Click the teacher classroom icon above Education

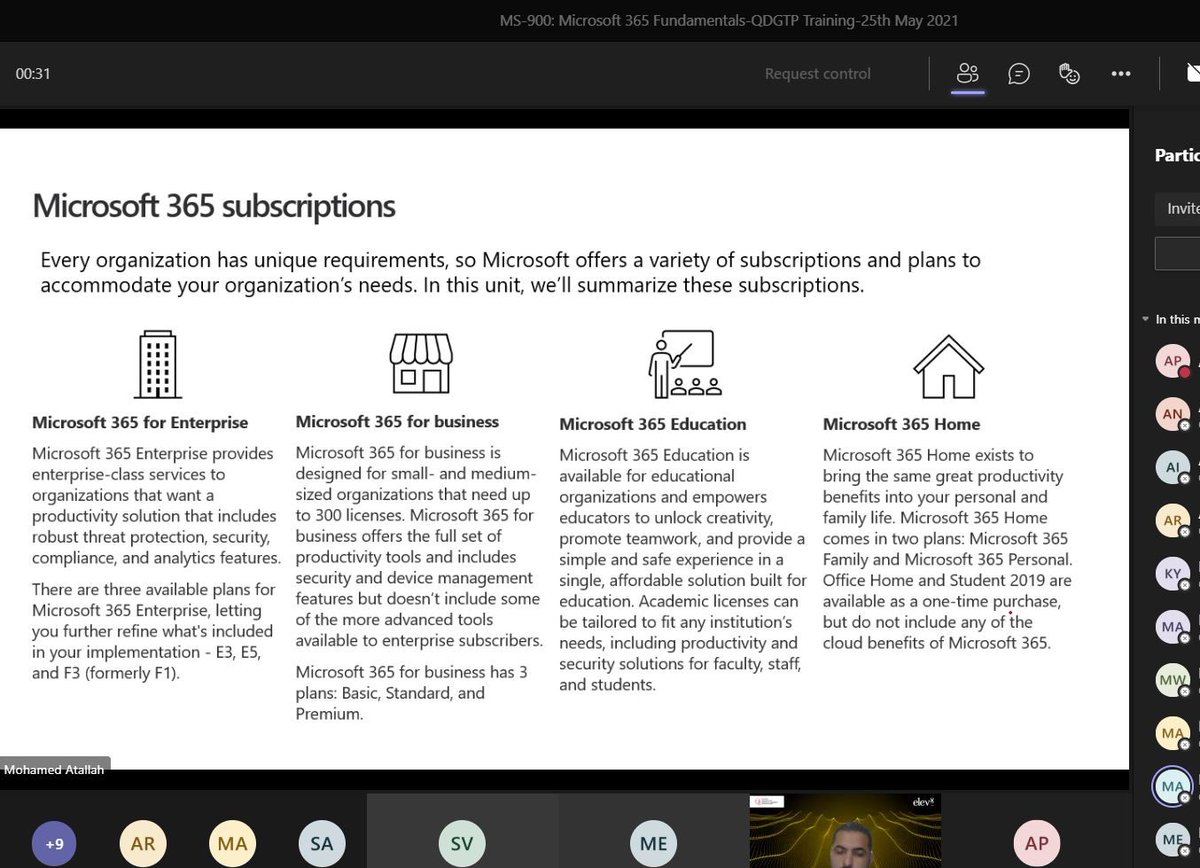pyautogui.click(x=684, y=365)
